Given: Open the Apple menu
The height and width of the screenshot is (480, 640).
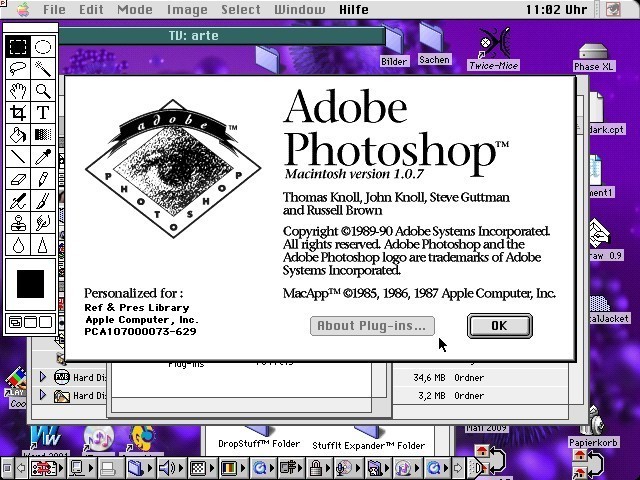Looking at the screenshot, I should [x=23, y=9].
